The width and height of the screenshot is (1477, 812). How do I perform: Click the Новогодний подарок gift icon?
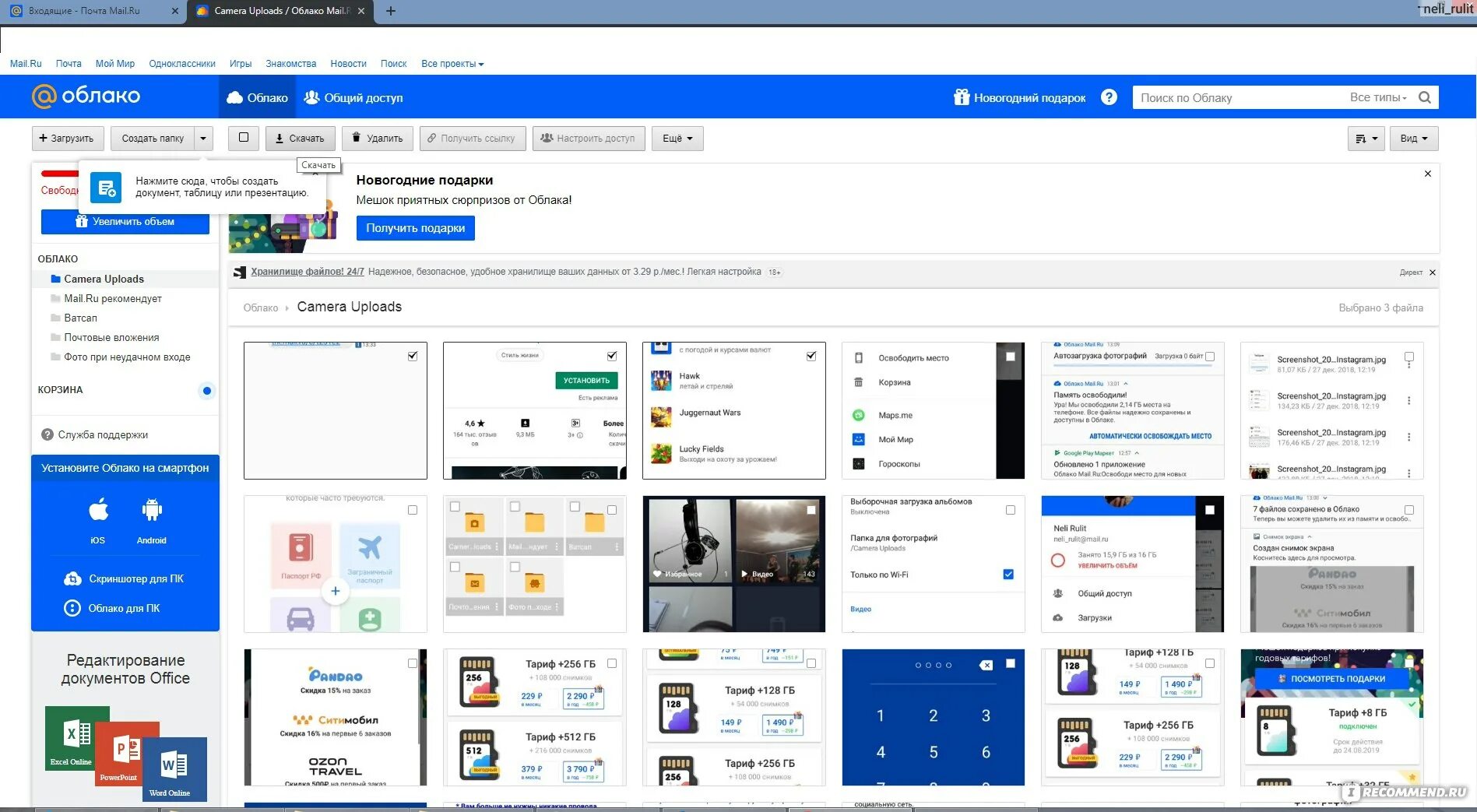click(962, 97)
